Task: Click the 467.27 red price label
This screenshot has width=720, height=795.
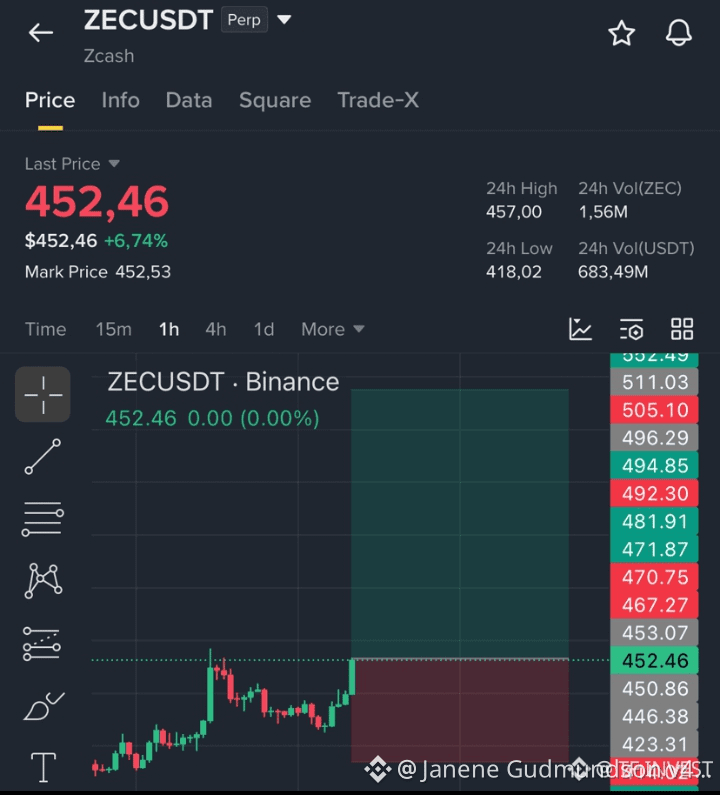Action: 655,605
